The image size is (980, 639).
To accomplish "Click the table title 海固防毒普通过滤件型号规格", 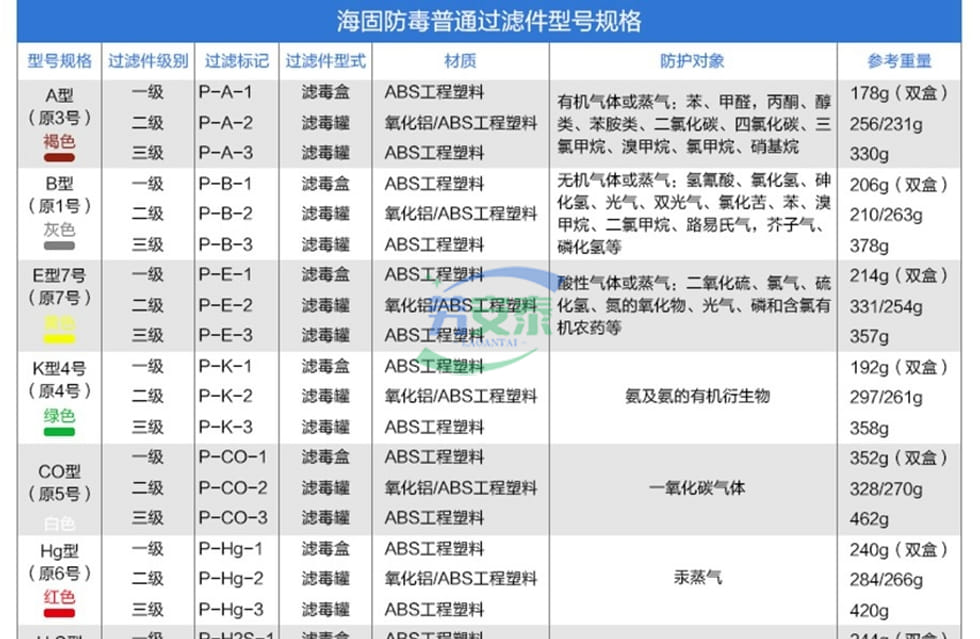I will click(489, 21).
